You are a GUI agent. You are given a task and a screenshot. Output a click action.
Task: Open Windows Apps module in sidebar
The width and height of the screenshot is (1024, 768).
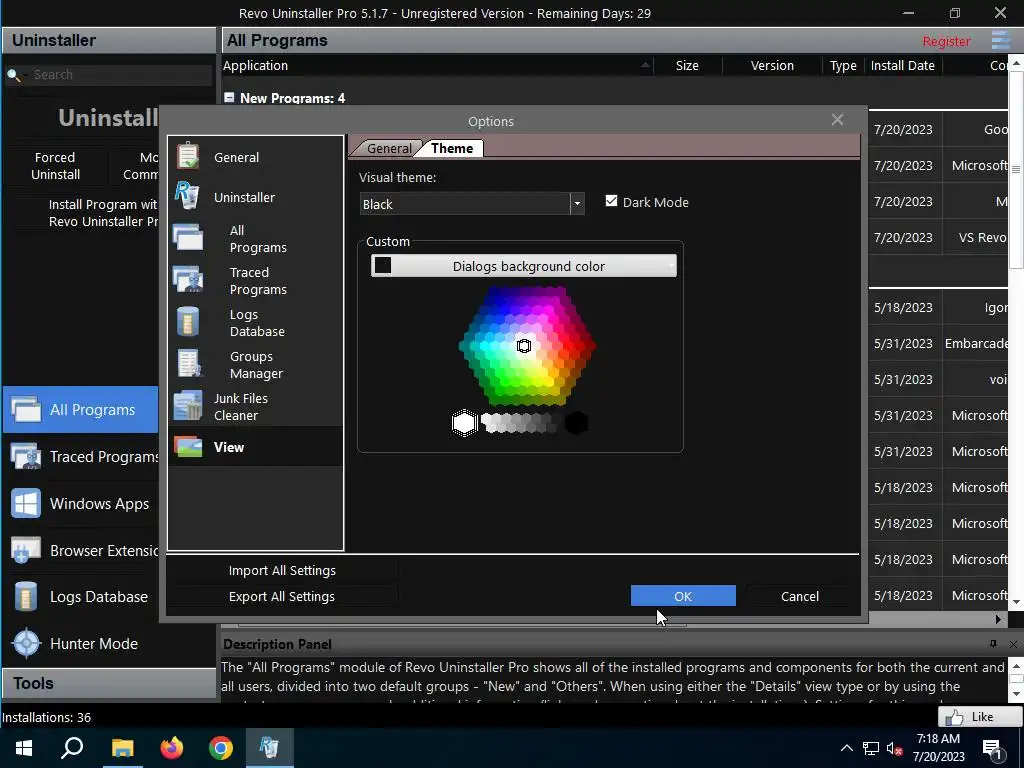click(81, 504)
